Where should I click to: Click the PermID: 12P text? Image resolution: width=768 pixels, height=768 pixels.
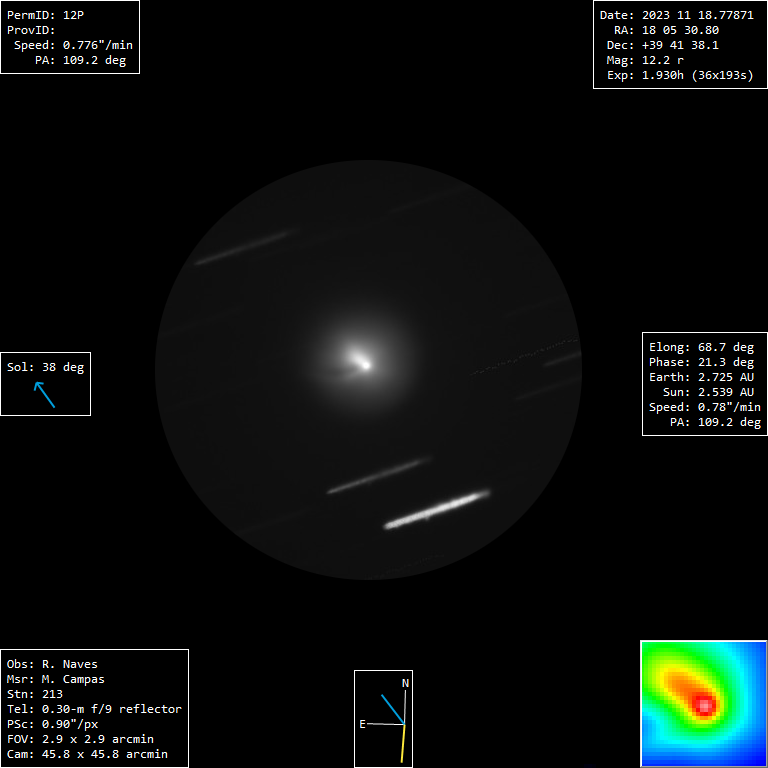[45, 15]
